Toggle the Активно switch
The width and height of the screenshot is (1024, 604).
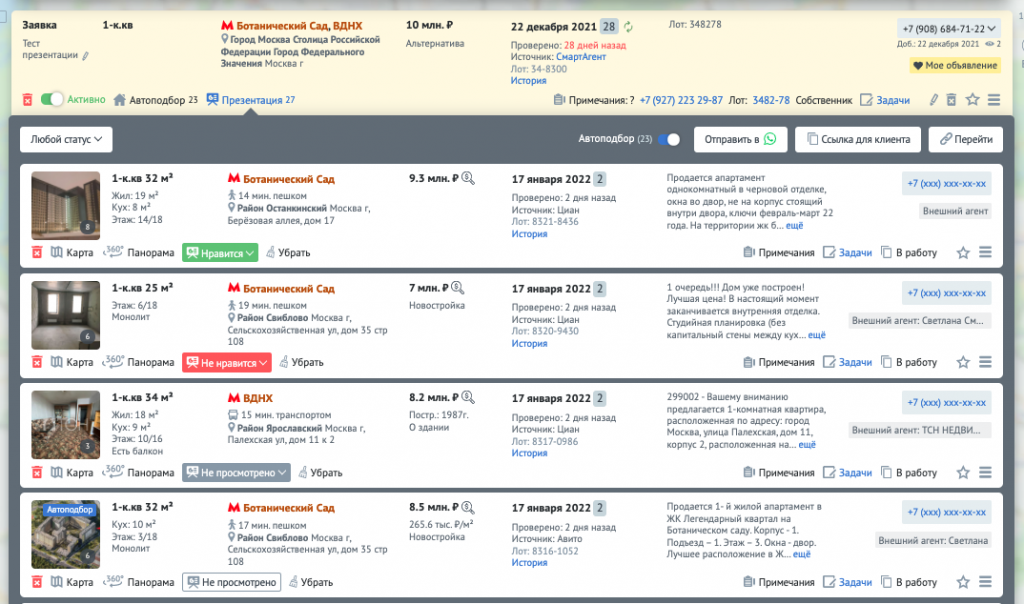point(52,100)
